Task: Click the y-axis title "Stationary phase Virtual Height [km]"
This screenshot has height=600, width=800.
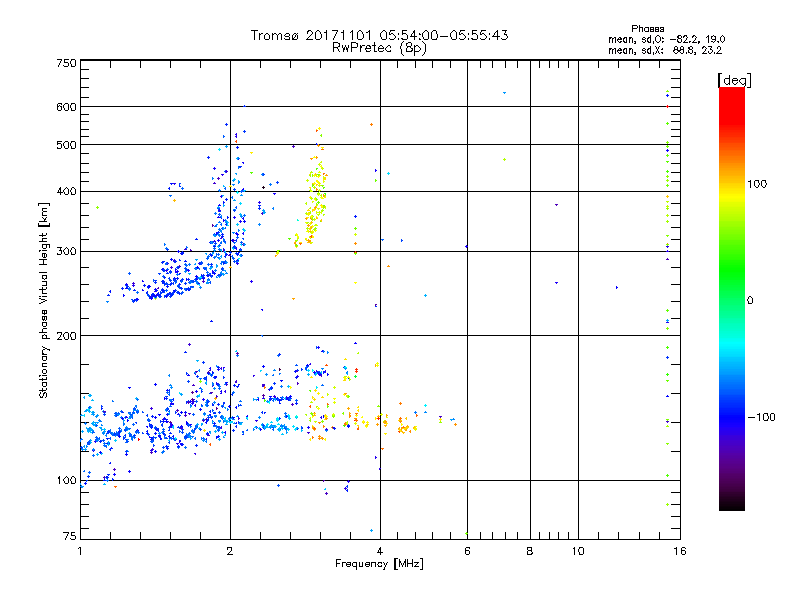Action: coord(44,300)
